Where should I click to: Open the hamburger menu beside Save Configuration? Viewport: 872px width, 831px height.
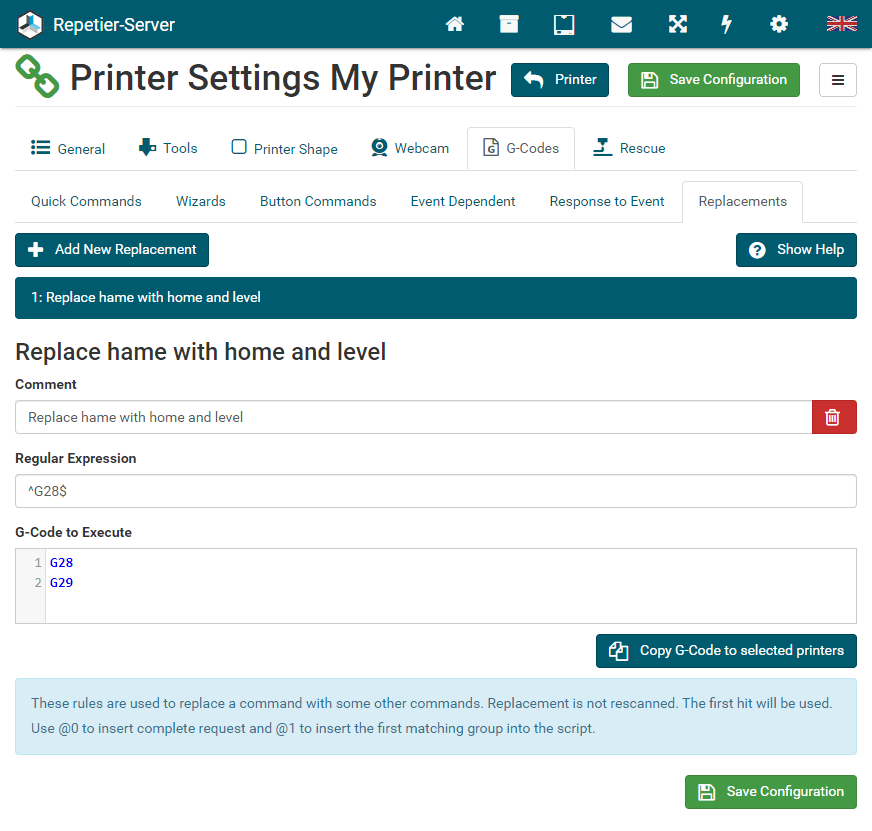point(837,80)
